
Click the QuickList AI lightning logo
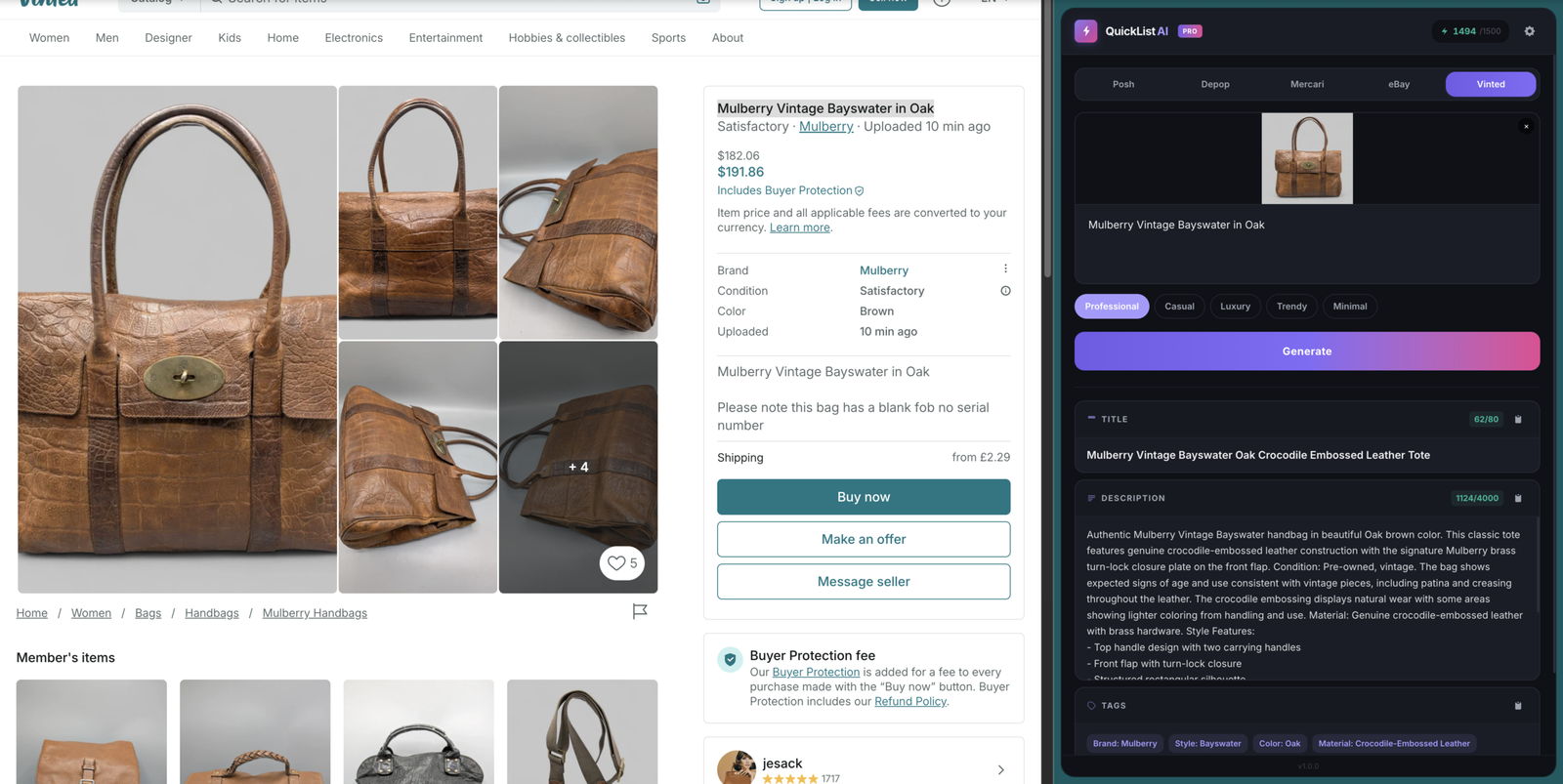point(1085,30)
